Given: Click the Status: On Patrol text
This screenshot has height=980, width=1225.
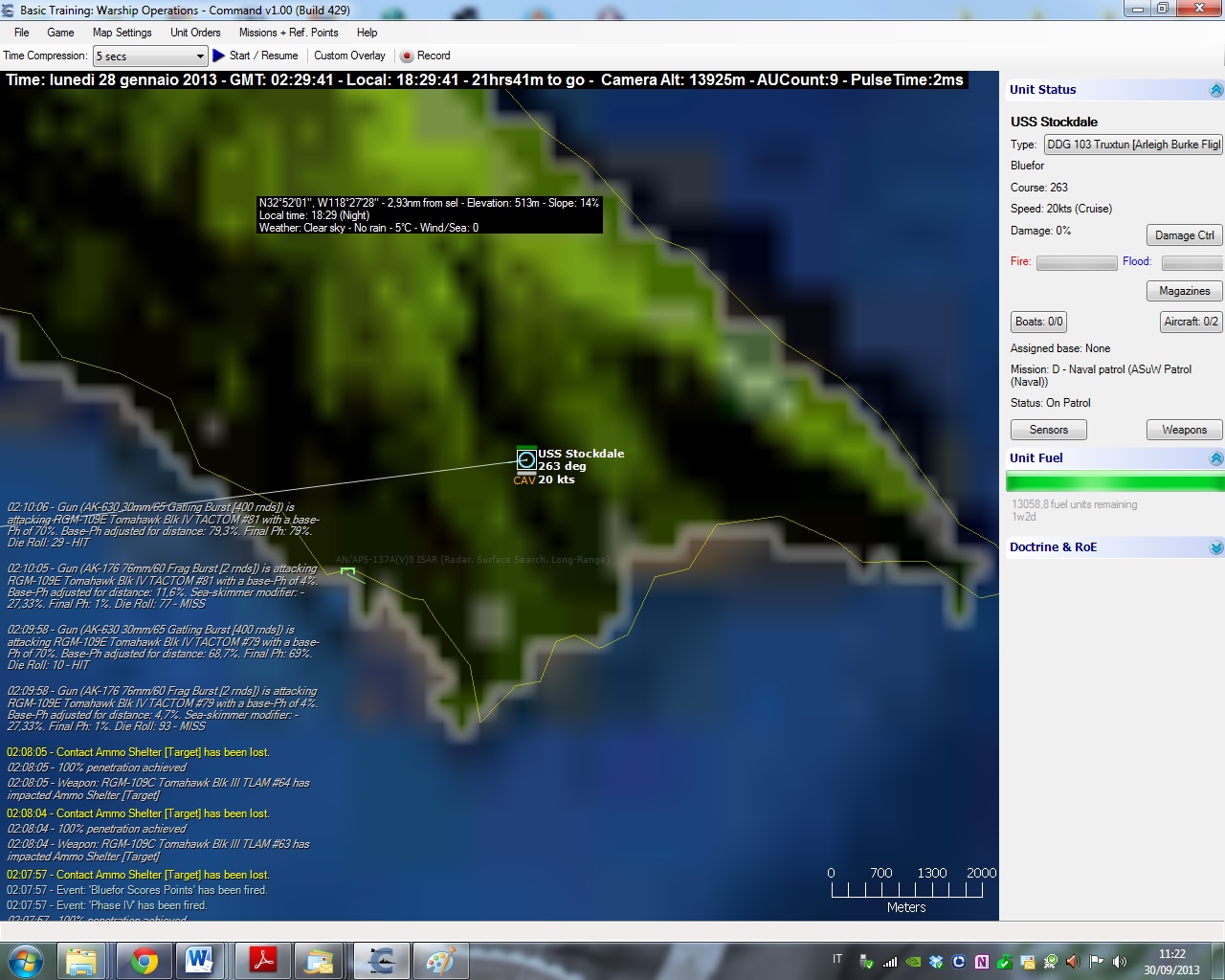Looking at the screenshot, I should click(1050, 403).
